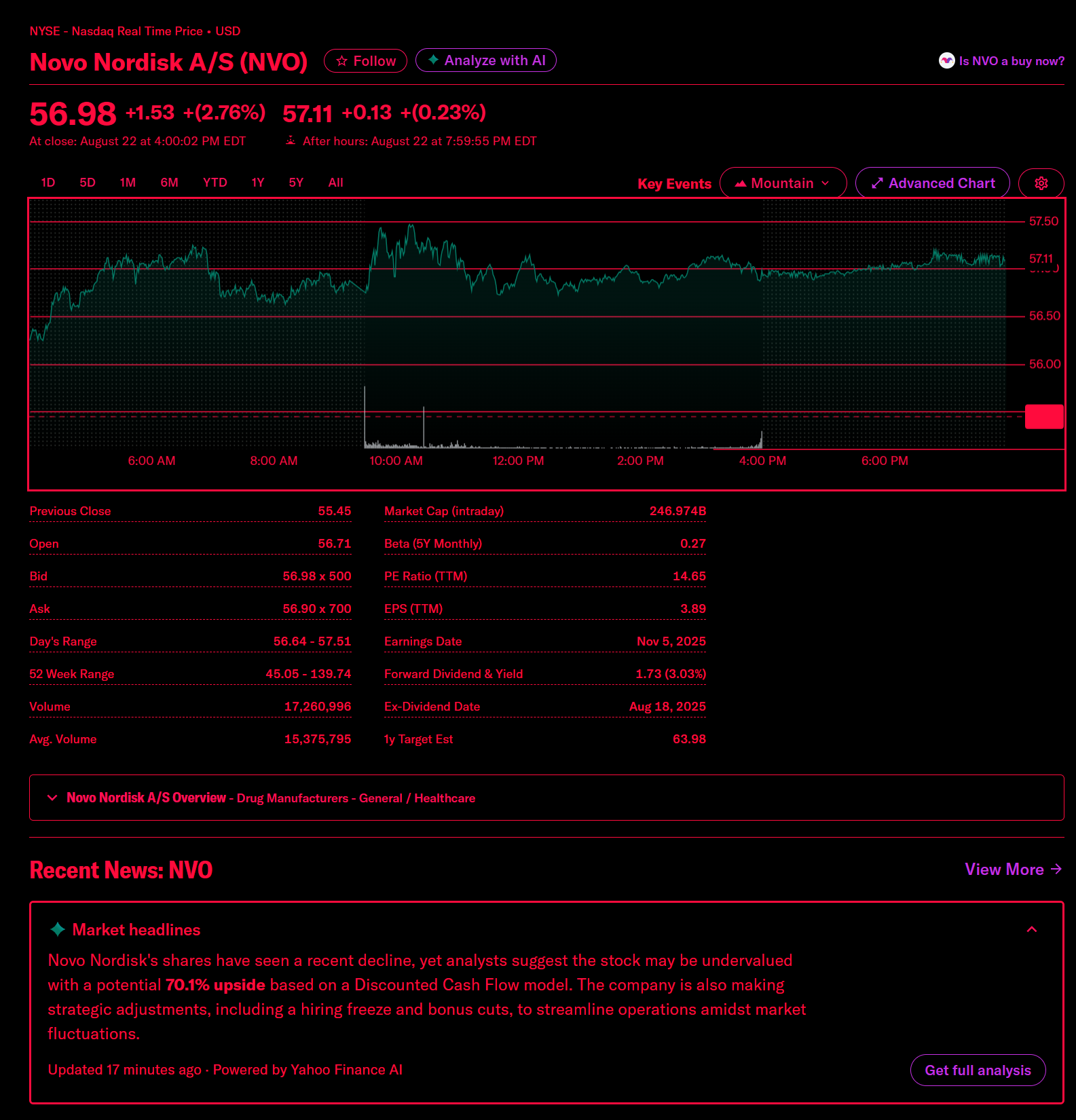Click the Previous Close label

point(71,511)
